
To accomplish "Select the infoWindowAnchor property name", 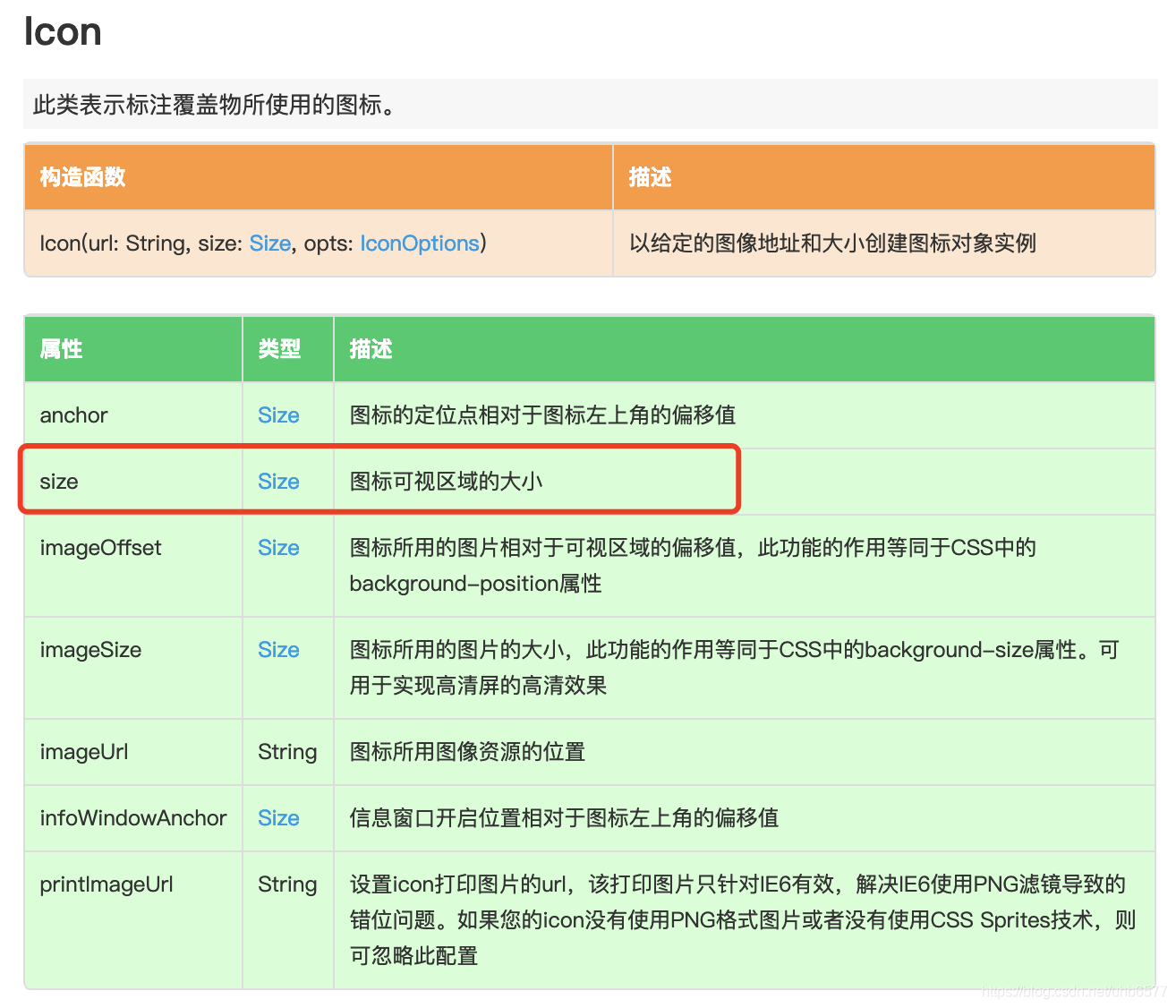I will point(133,818).
